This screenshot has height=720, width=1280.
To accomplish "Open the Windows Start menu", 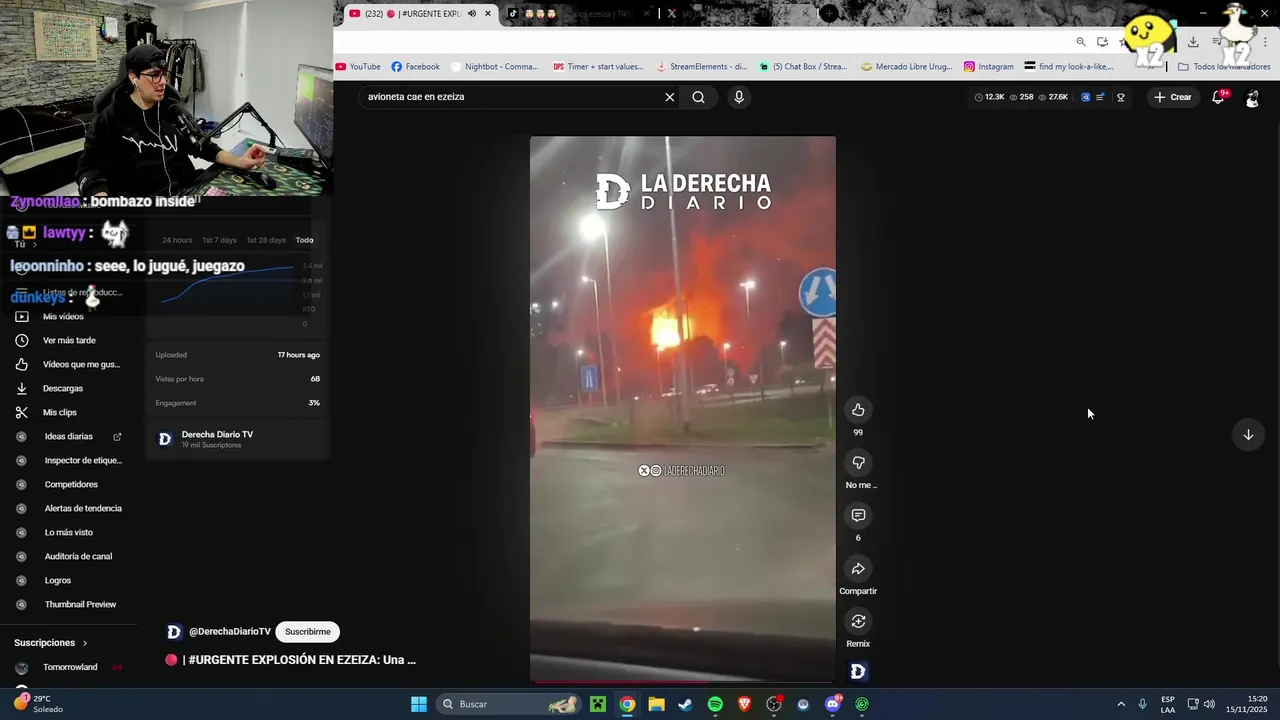I will pyautogui.click(x=419, y=704).
